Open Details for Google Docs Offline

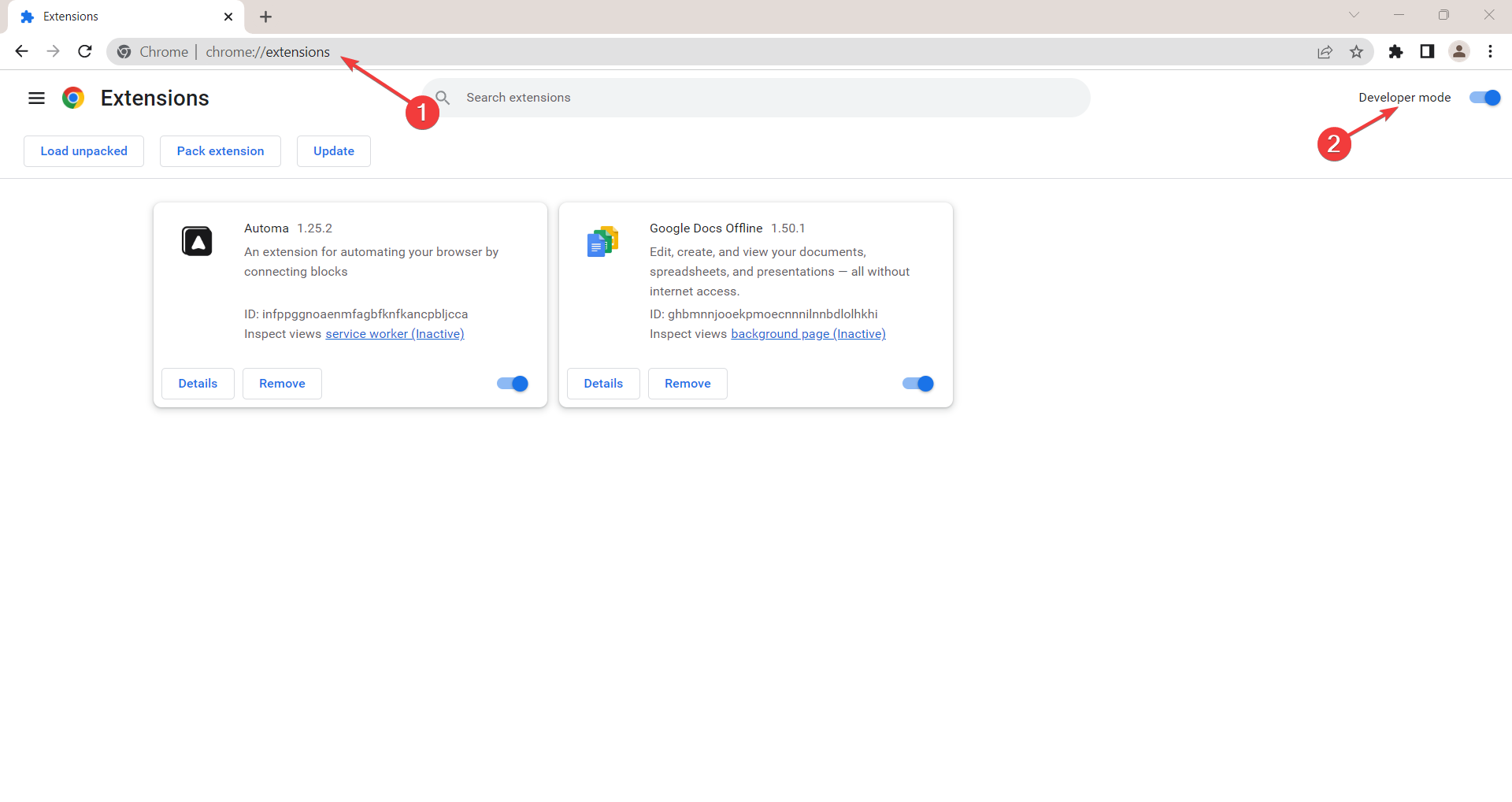tap(603, 384)
